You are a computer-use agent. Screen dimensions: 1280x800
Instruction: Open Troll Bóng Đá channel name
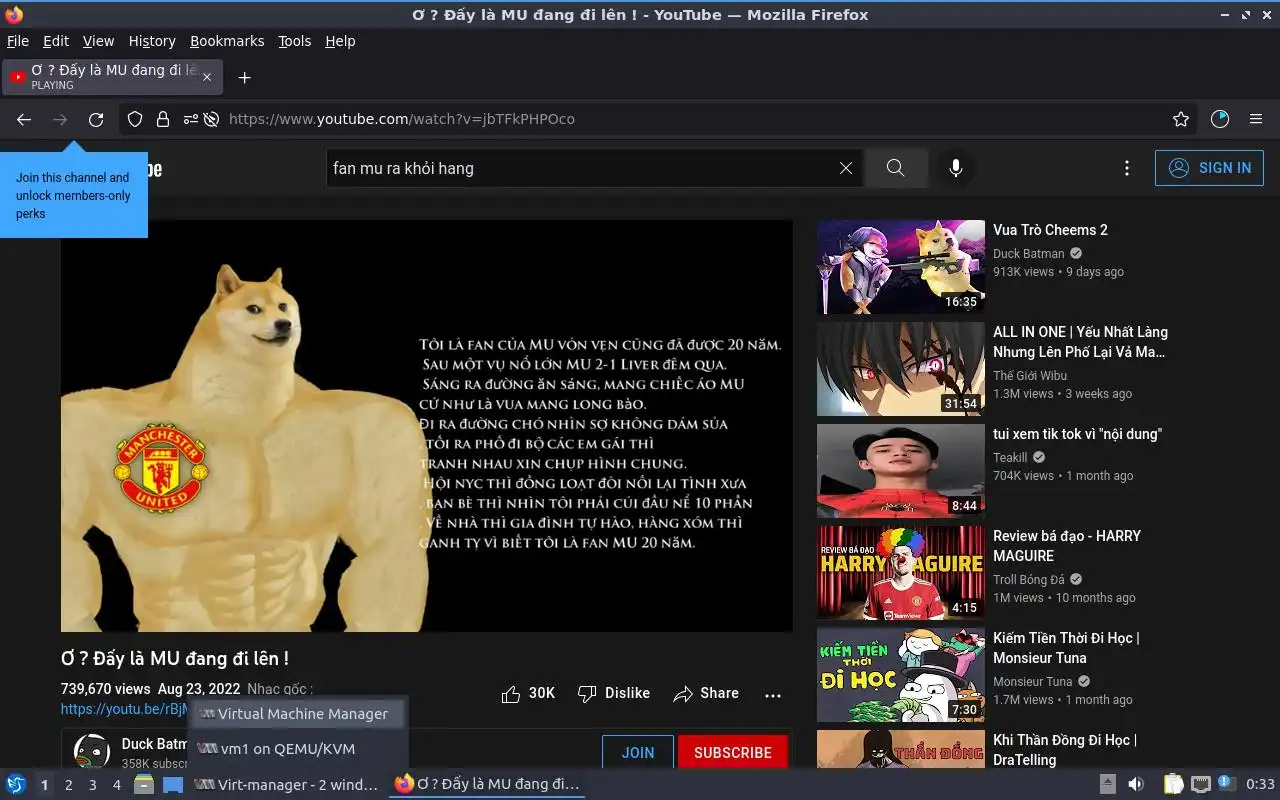pyautogui.click(x=1028, y=579)
